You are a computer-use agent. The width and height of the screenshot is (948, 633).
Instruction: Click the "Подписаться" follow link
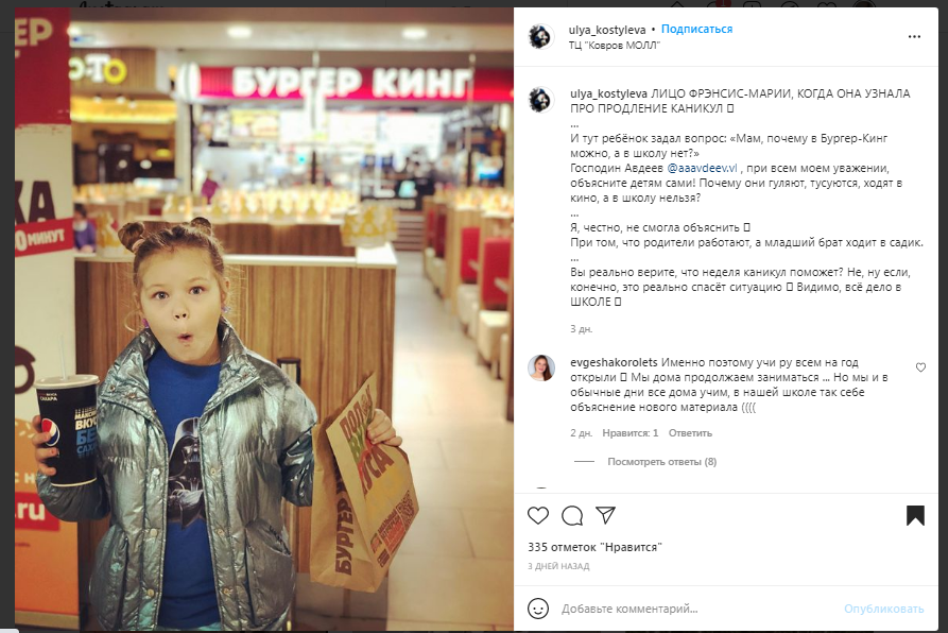tap(696, 29)
